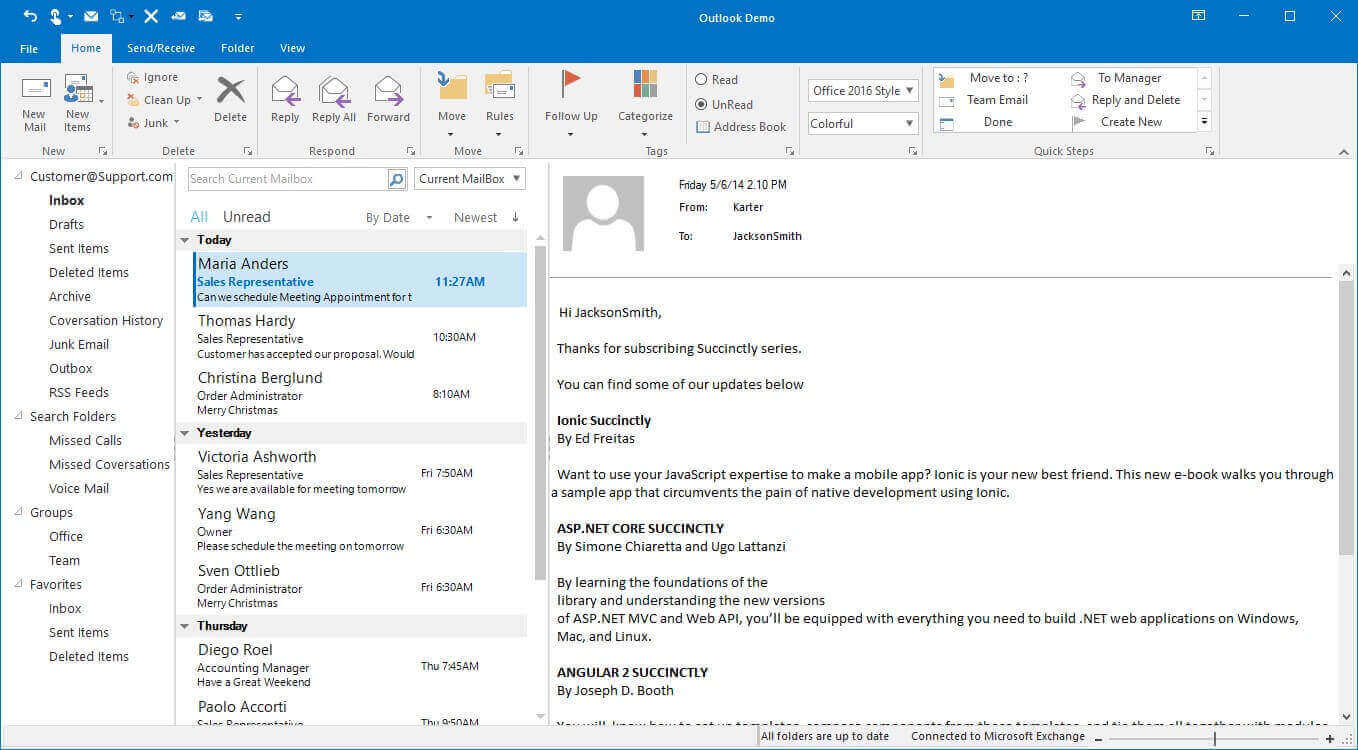Viewport: 1358px width, 750px height.
Task: Click the Categorize color grid icon
Action: 645,85
